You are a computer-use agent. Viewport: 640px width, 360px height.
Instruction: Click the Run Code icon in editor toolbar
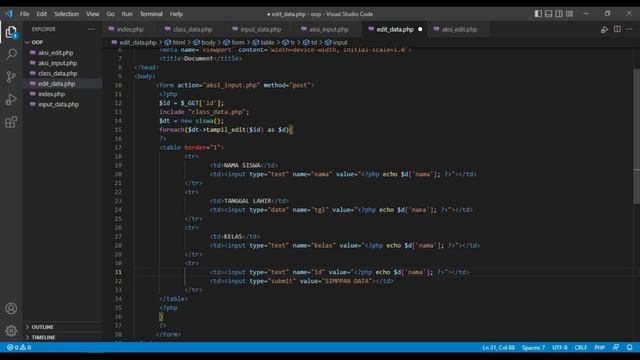[604, 29]
